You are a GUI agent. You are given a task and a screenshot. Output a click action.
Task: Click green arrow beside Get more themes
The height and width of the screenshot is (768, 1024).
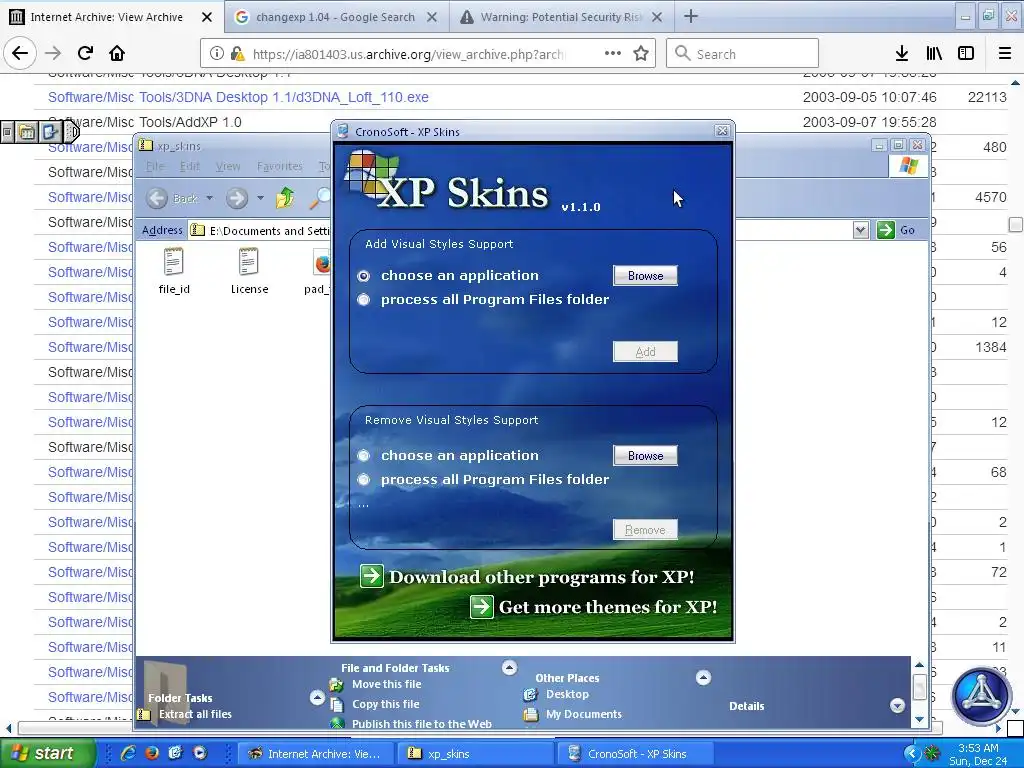click(482, 607)
